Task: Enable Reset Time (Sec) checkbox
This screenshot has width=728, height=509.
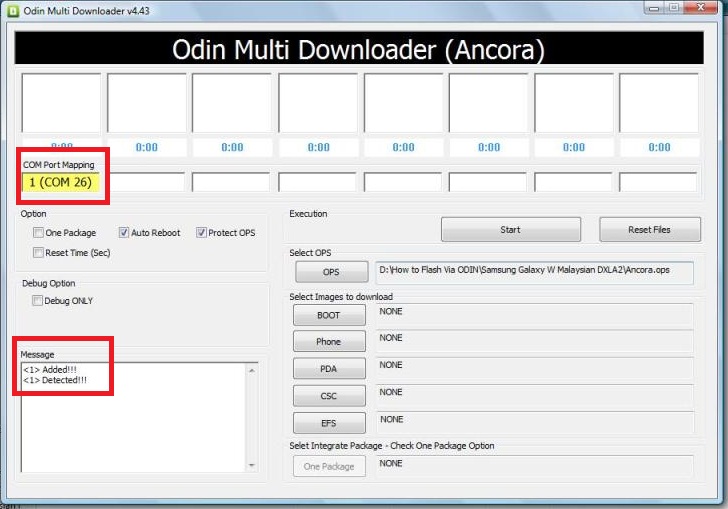Action: [39, 253]
